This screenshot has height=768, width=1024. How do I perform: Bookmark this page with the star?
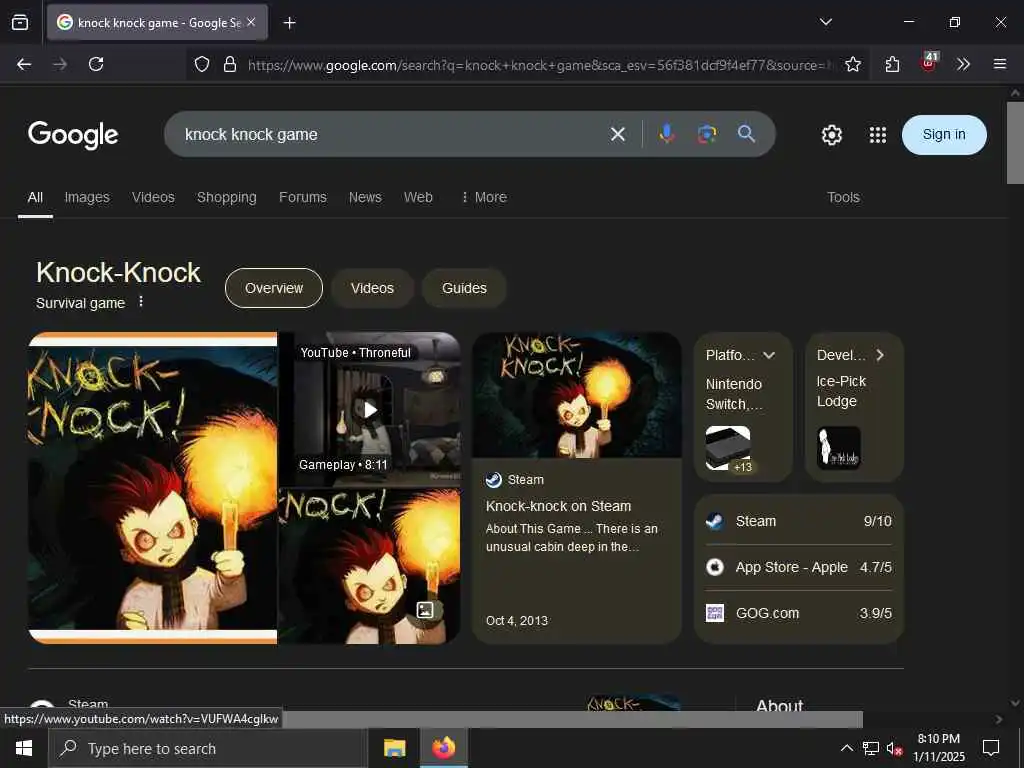point(852,64)
